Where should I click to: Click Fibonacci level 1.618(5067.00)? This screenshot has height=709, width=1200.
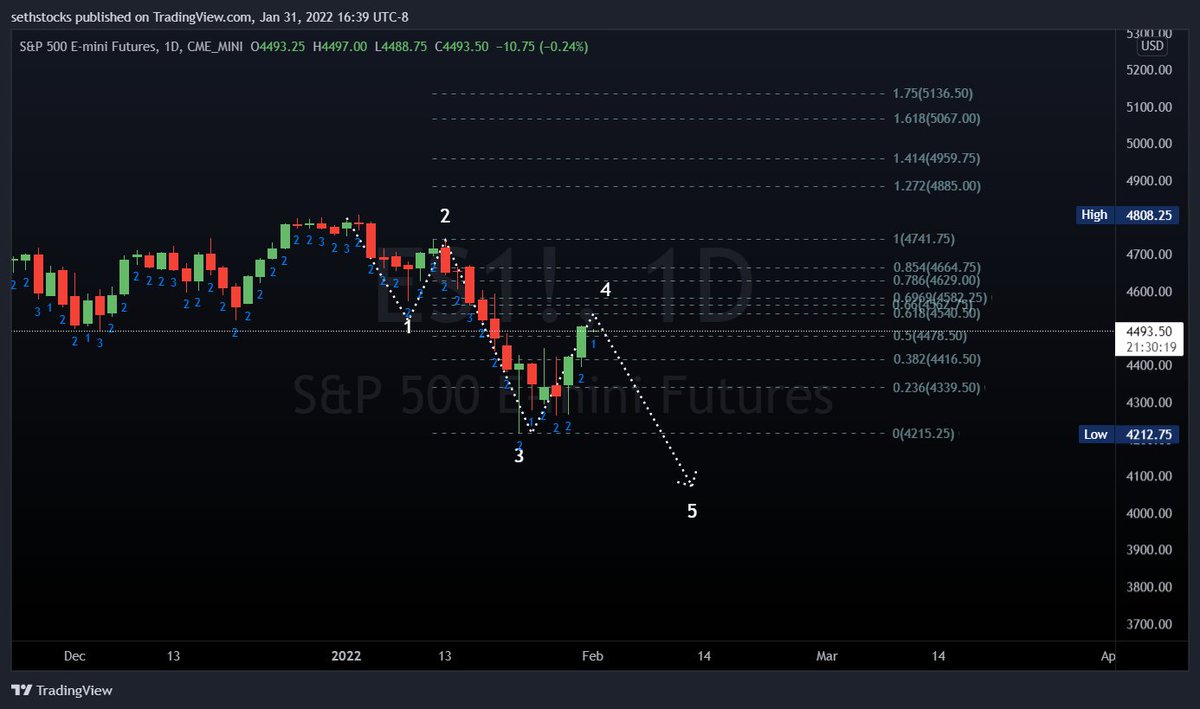pos(936,118)
